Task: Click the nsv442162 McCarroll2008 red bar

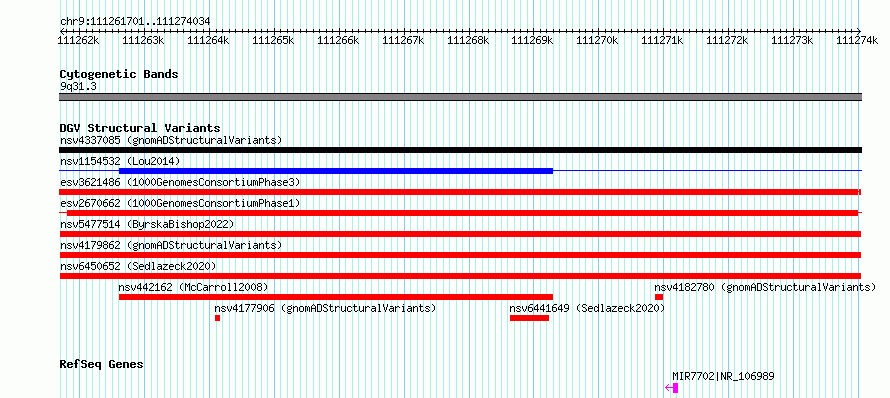Action: click(335, 297)
